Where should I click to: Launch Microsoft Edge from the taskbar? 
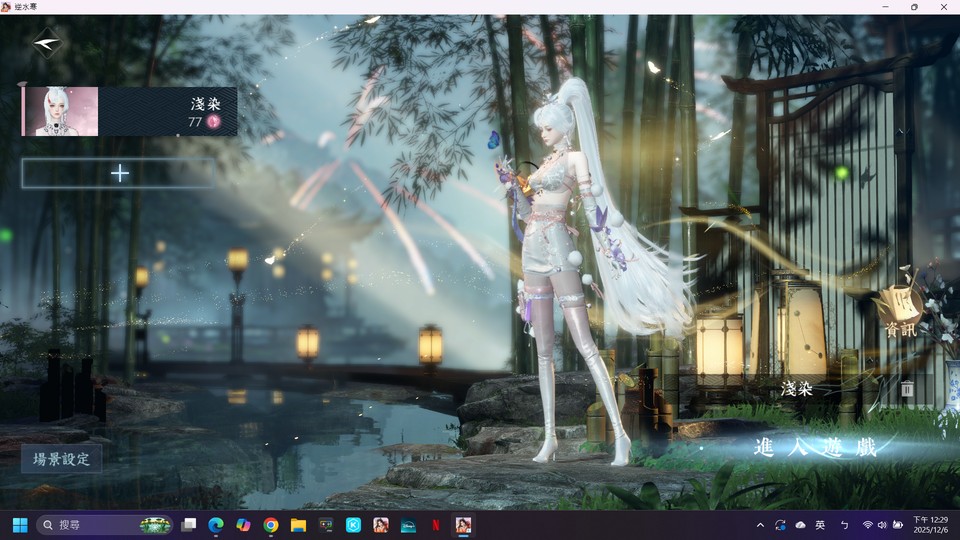[216, 525]
